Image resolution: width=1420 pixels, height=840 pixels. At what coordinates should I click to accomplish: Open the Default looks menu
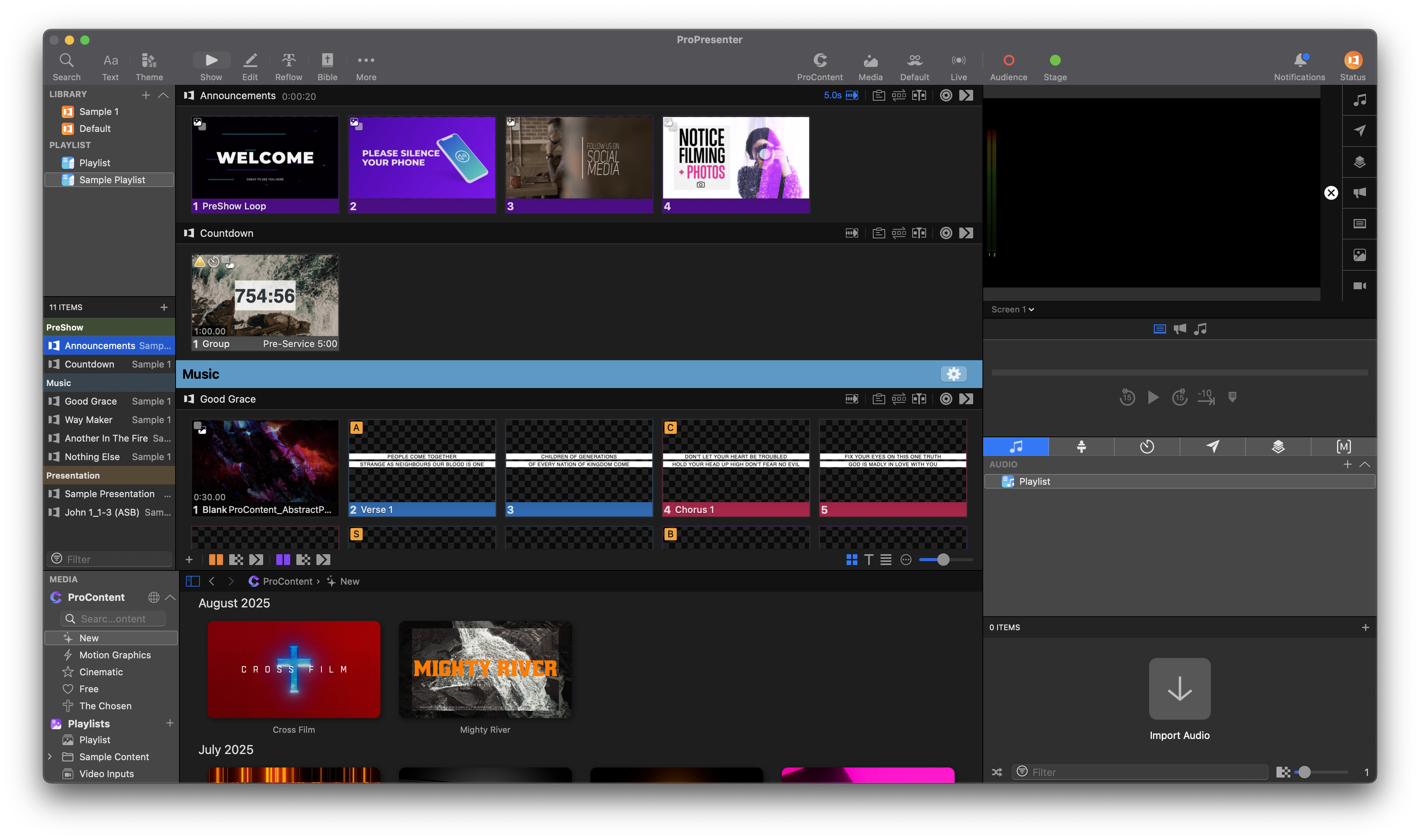pyautogui.click(x=915, y=67)
